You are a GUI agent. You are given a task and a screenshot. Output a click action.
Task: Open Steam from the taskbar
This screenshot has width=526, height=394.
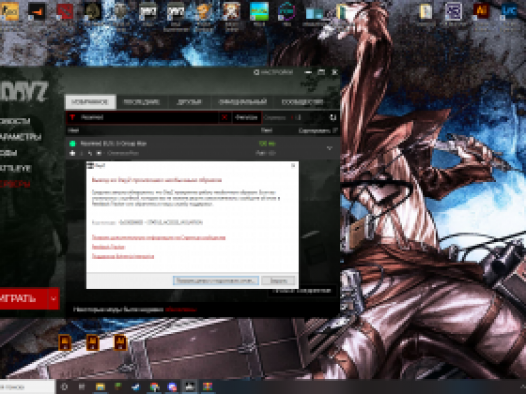(136, 387)
